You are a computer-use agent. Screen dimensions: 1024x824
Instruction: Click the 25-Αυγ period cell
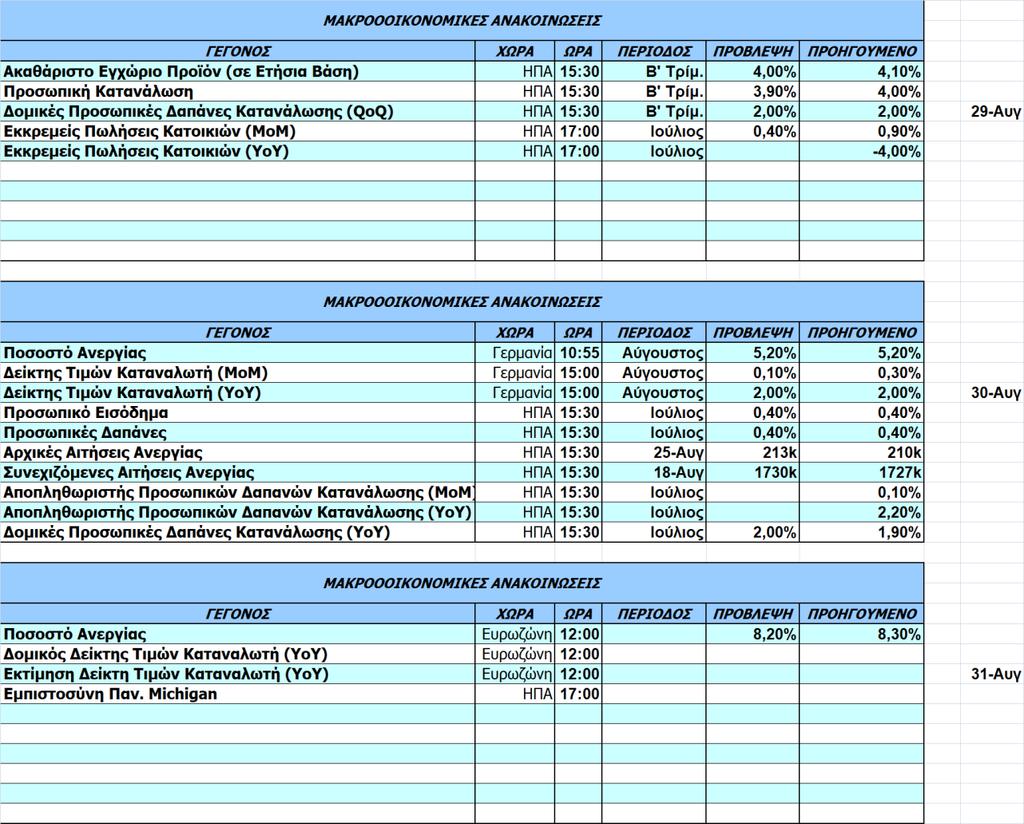coord(654,452)
